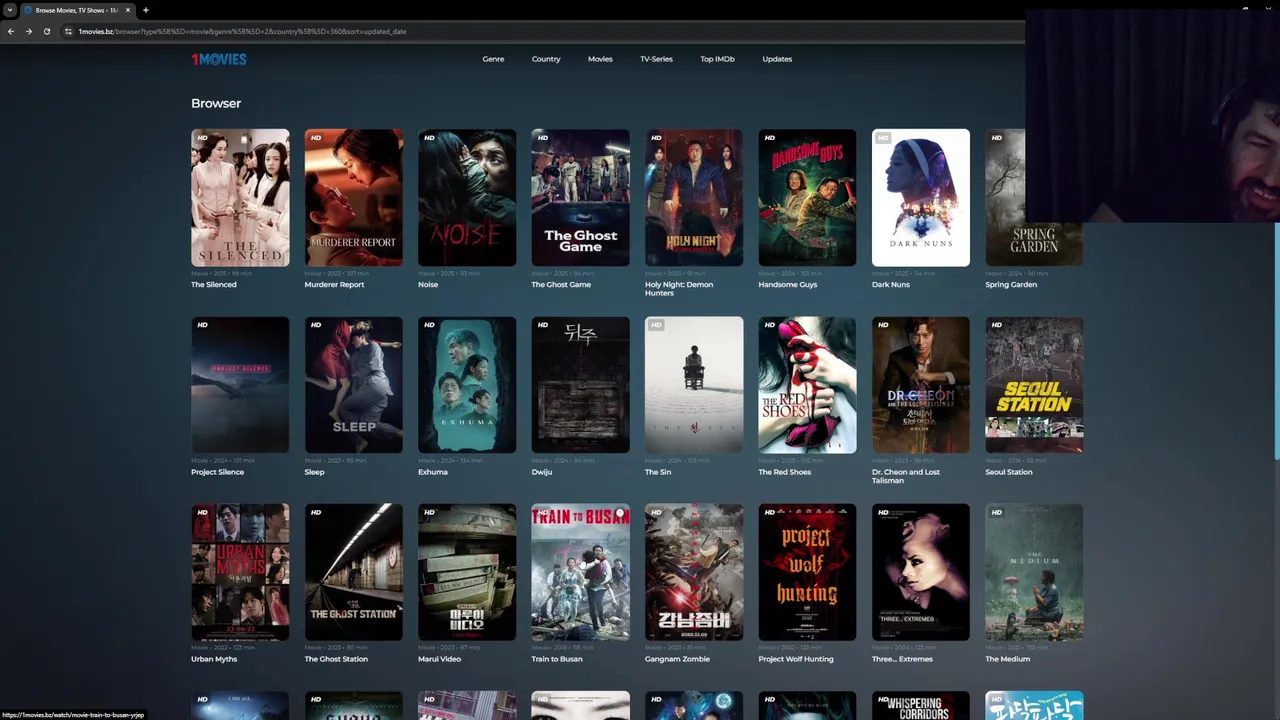Open the Whispering Corridors poster

[921, 706]
